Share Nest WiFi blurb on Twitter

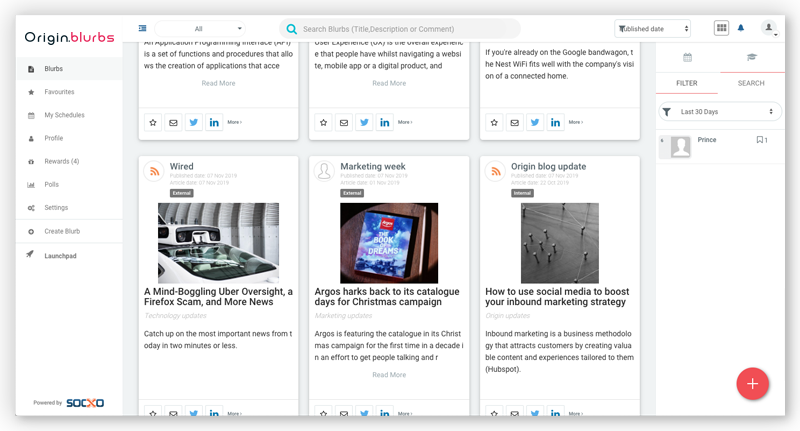pyautogui.click(x=535, y=122)
